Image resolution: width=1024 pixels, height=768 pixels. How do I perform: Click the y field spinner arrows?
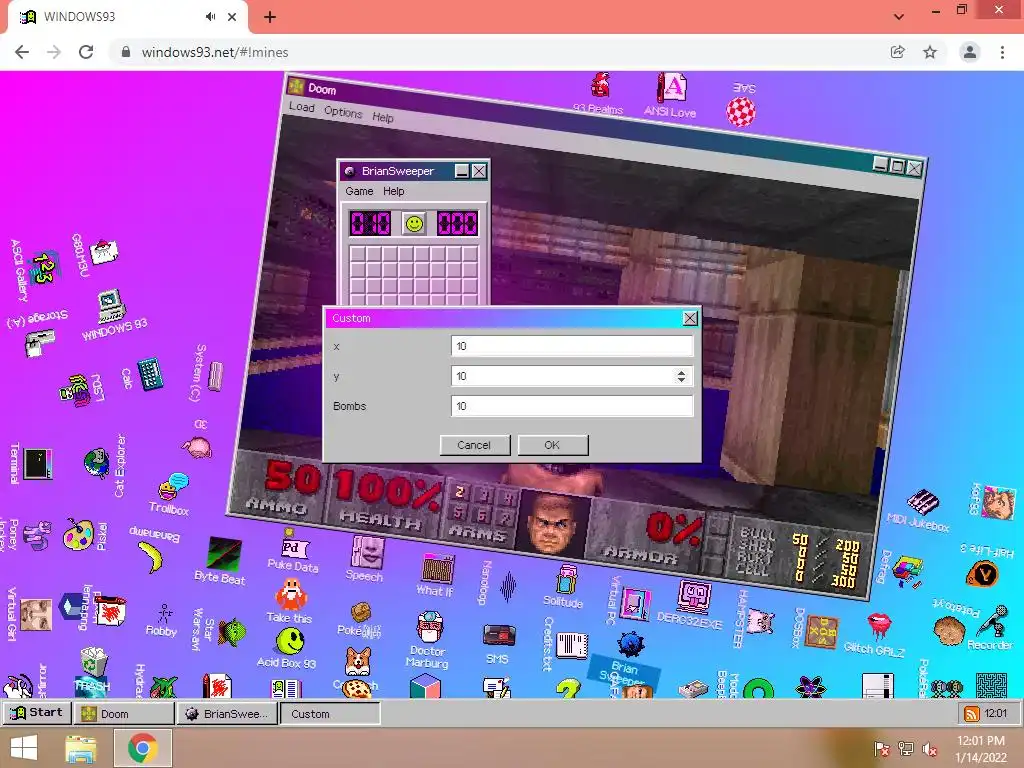tap(681, 376)
